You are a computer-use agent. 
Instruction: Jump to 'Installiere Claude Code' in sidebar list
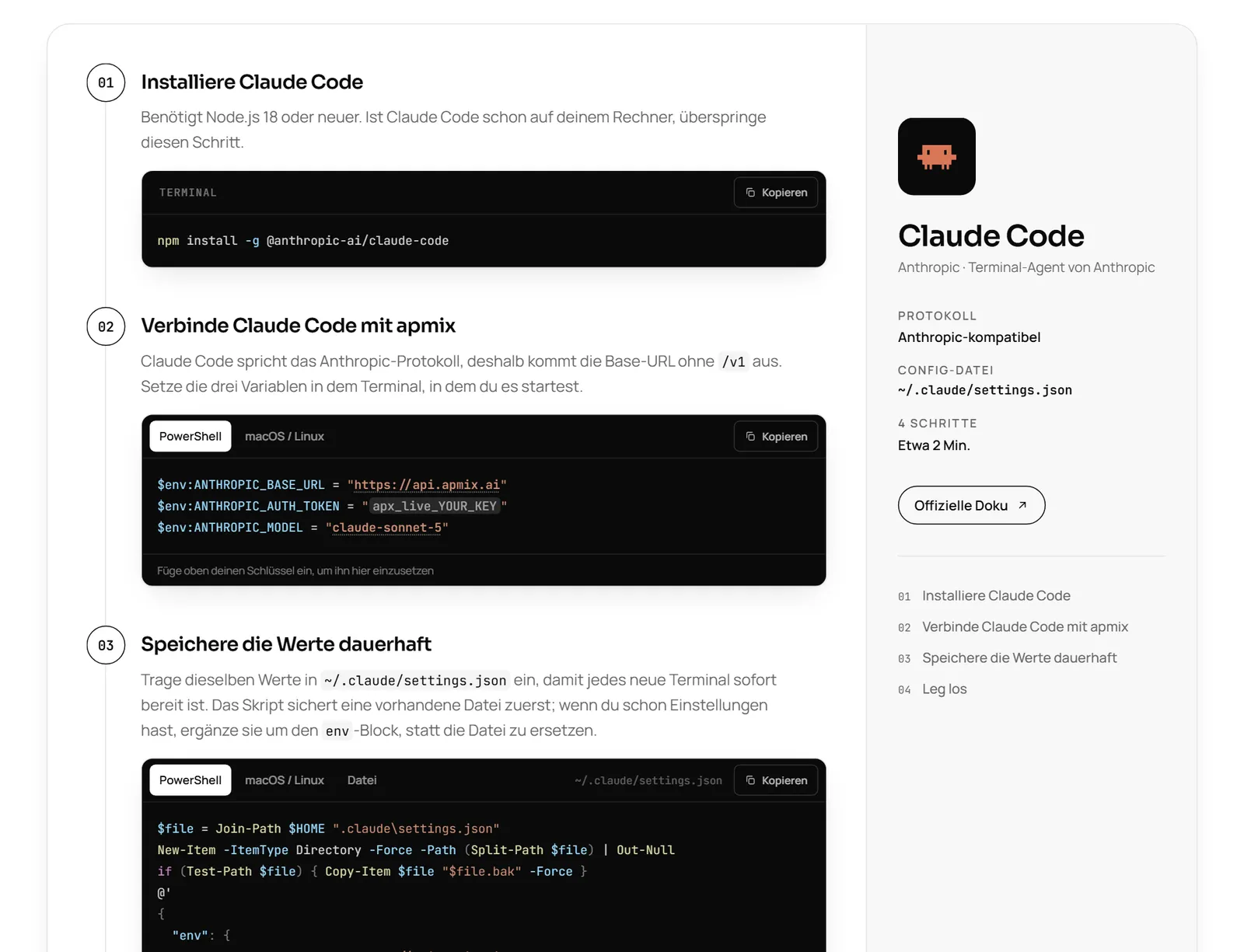click(984, 596)
